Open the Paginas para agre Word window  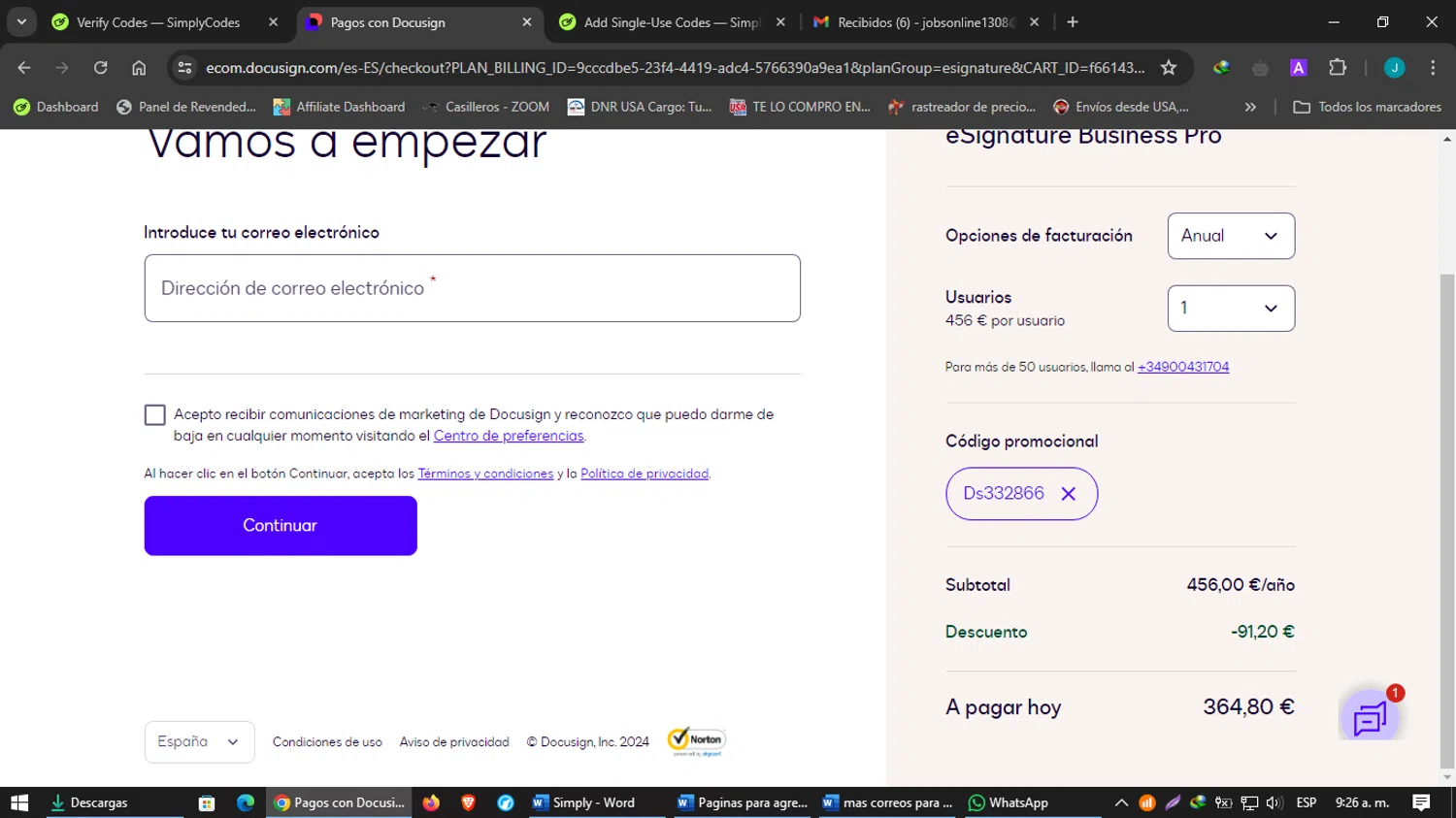743,802
